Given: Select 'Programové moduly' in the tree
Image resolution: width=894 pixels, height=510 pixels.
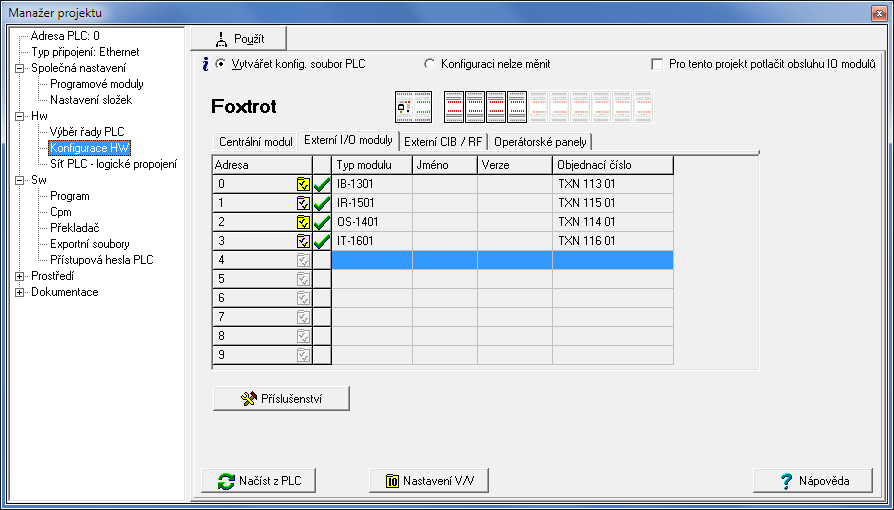Looking at the screenshot, I should [97, 84].
